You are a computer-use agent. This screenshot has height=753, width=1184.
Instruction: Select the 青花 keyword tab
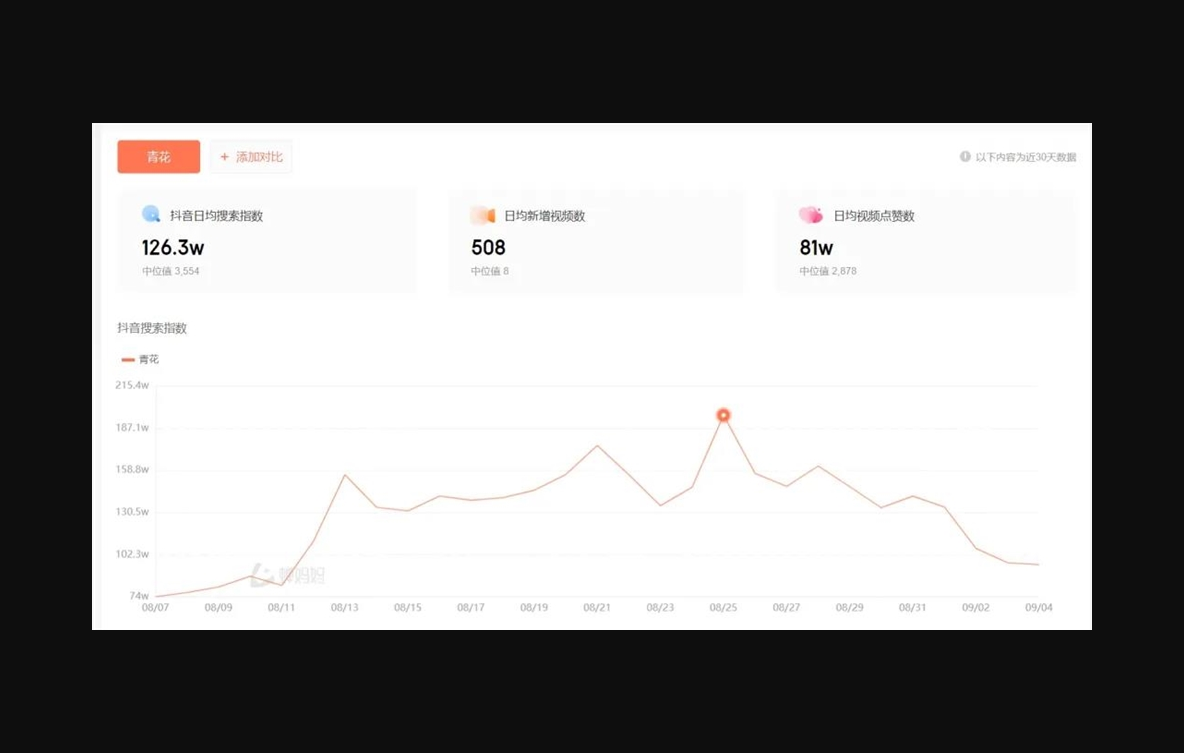(x=159, y=157)
